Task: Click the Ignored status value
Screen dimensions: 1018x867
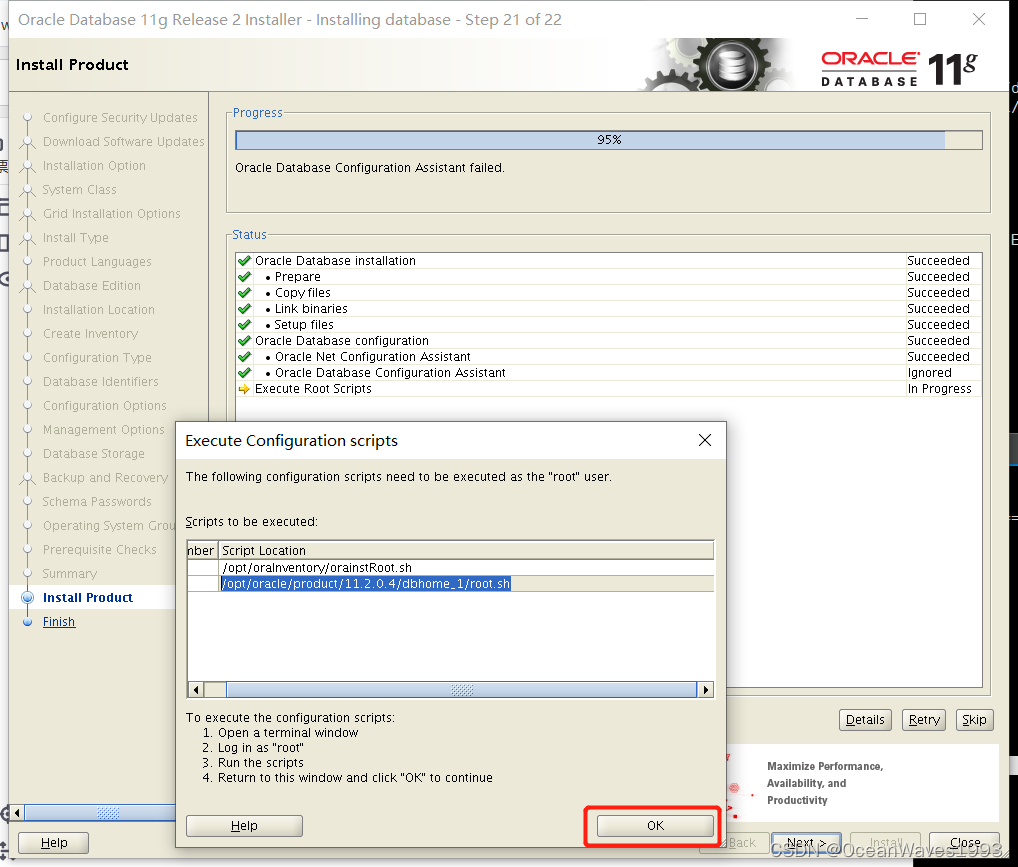Action: click(x=929, y=373)
